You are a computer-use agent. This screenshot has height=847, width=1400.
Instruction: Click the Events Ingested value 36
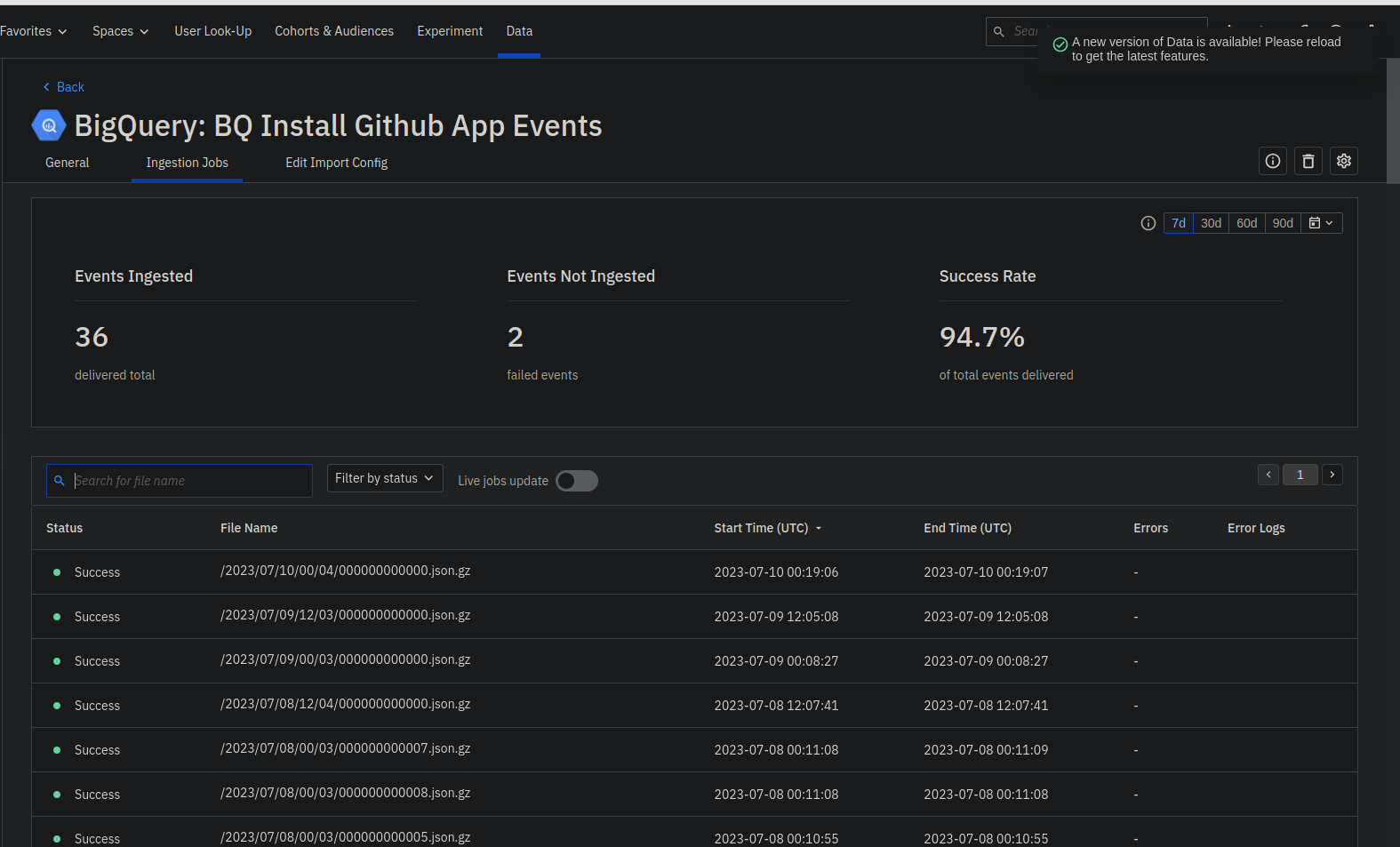[x=92, y=337]
